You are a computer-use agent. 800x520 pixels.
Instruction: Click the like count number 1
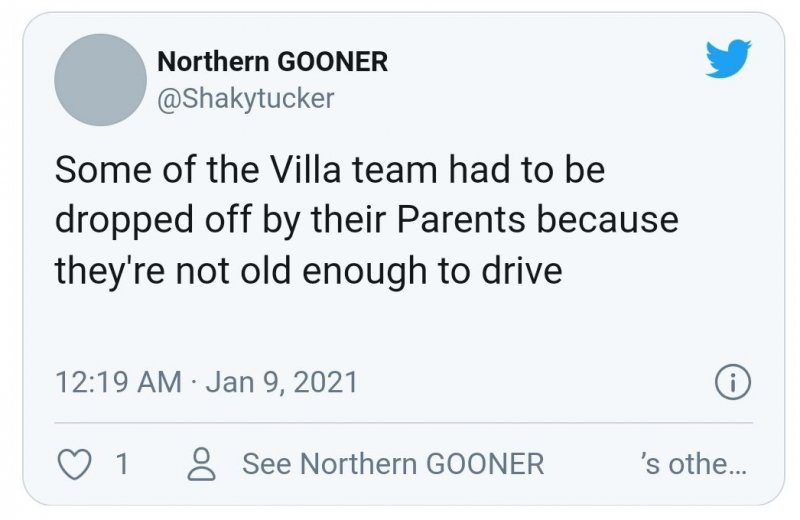(x=122, y=464)
